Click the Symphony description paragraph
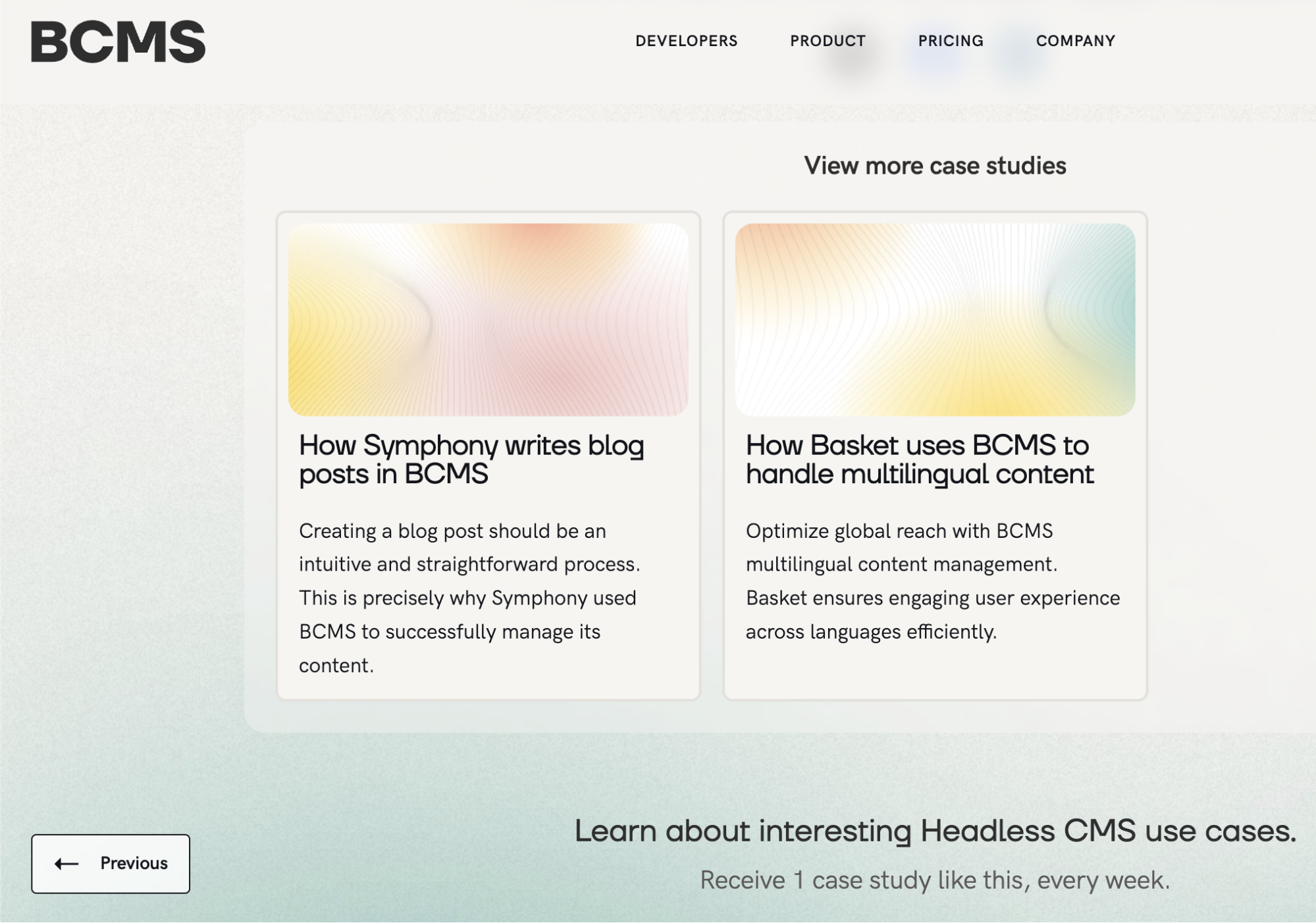The width and height of the screenshot is (1316, 923). (469, 598)
